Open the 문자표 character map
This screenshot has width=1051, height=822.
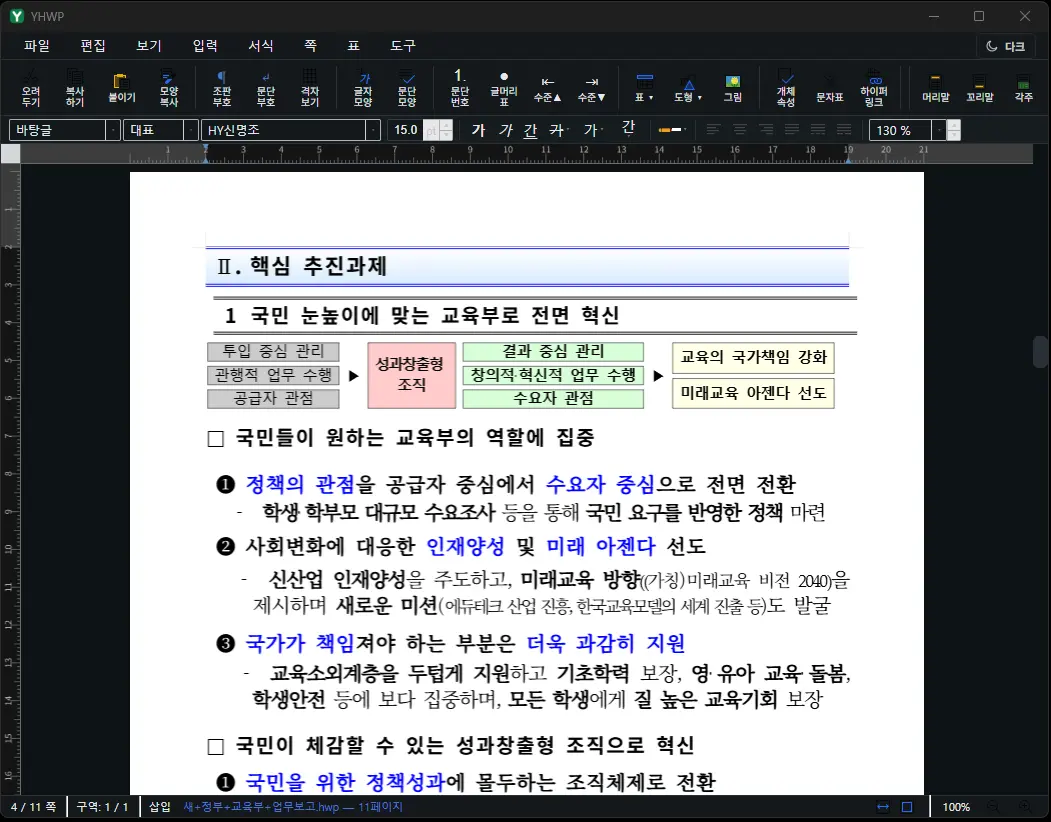tap(829, 89)
